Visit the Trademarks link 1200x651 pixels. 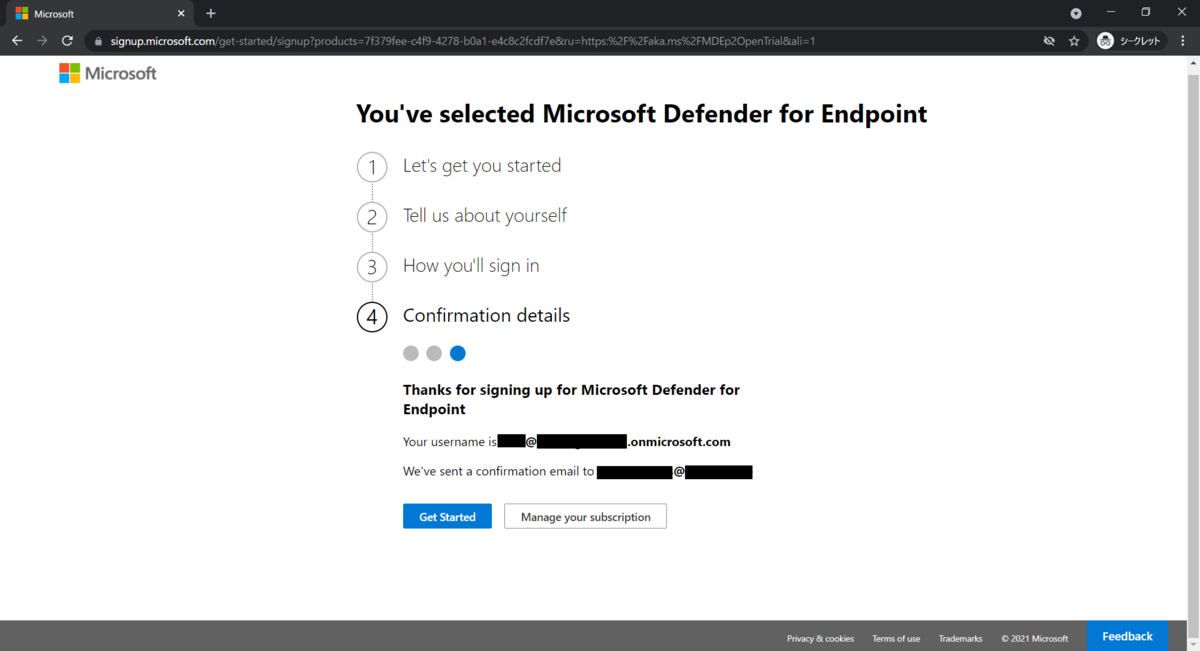tap(960, 638)
